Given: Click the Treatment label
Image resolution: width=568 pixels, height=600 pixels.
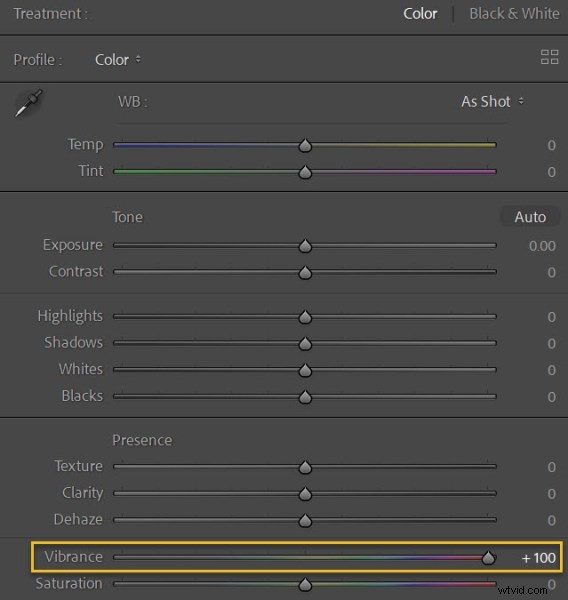Looking at the screenshot, I should click(51, 14).
